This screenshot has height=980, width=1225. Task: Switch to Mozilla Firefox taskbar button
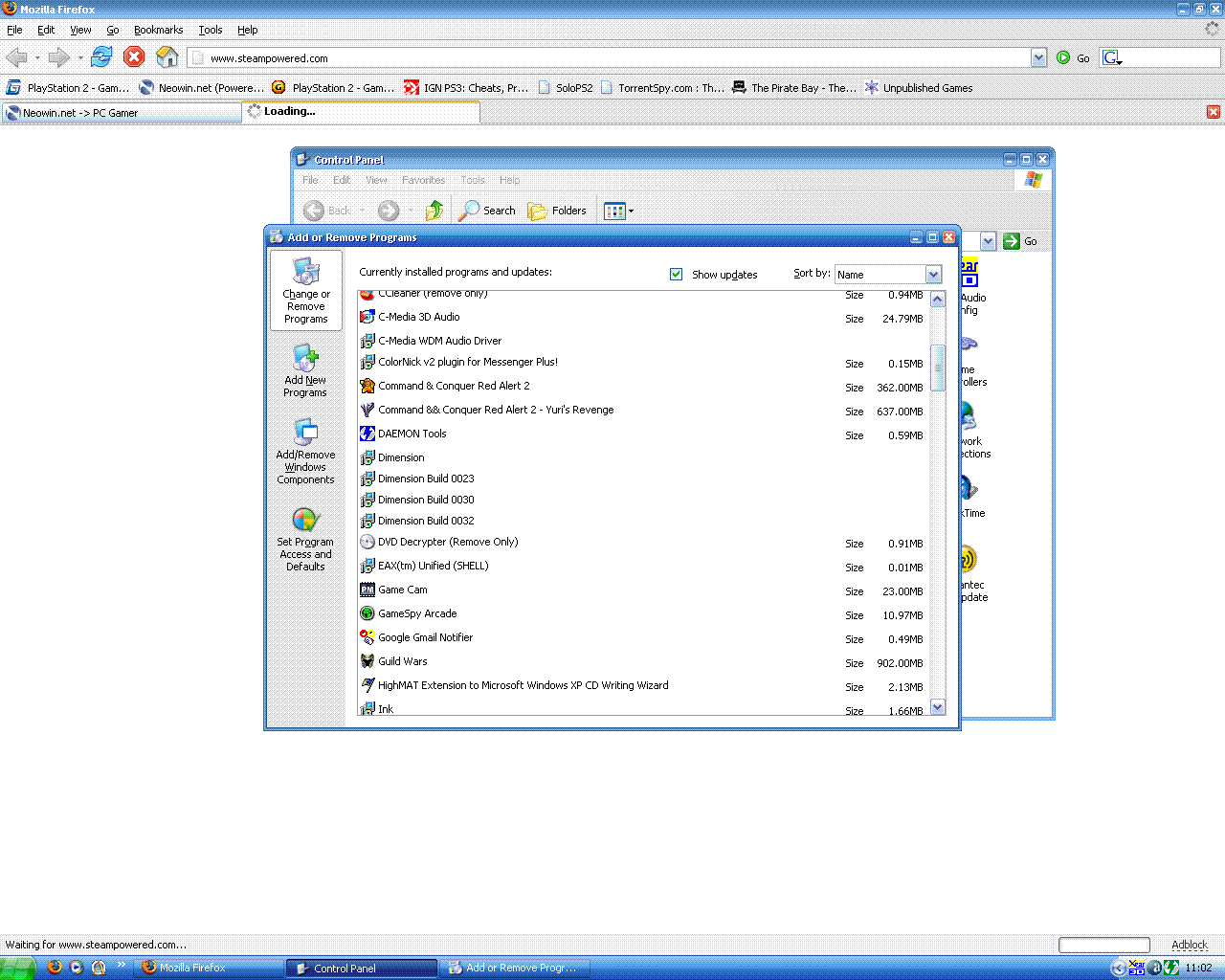pyautogui.click(x=208, y=968)
